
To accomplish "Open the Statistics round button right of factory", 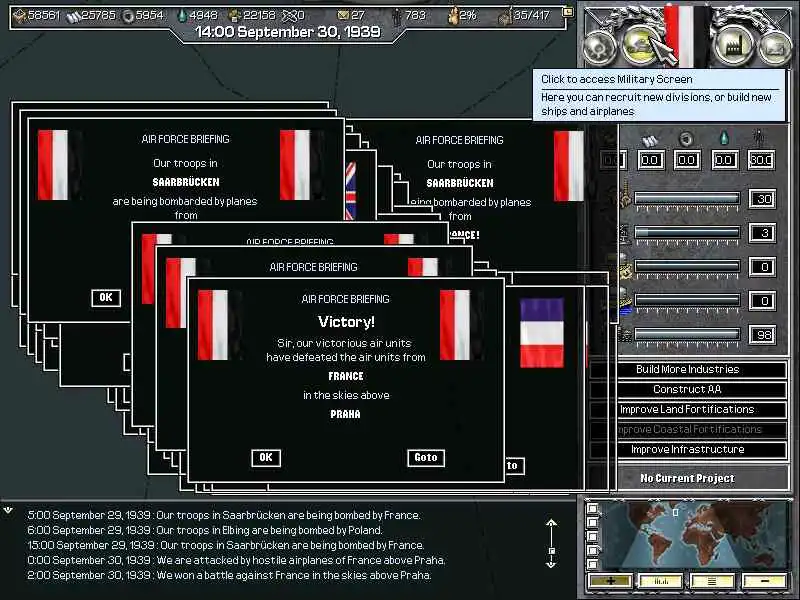I will (x=775, y=48).
